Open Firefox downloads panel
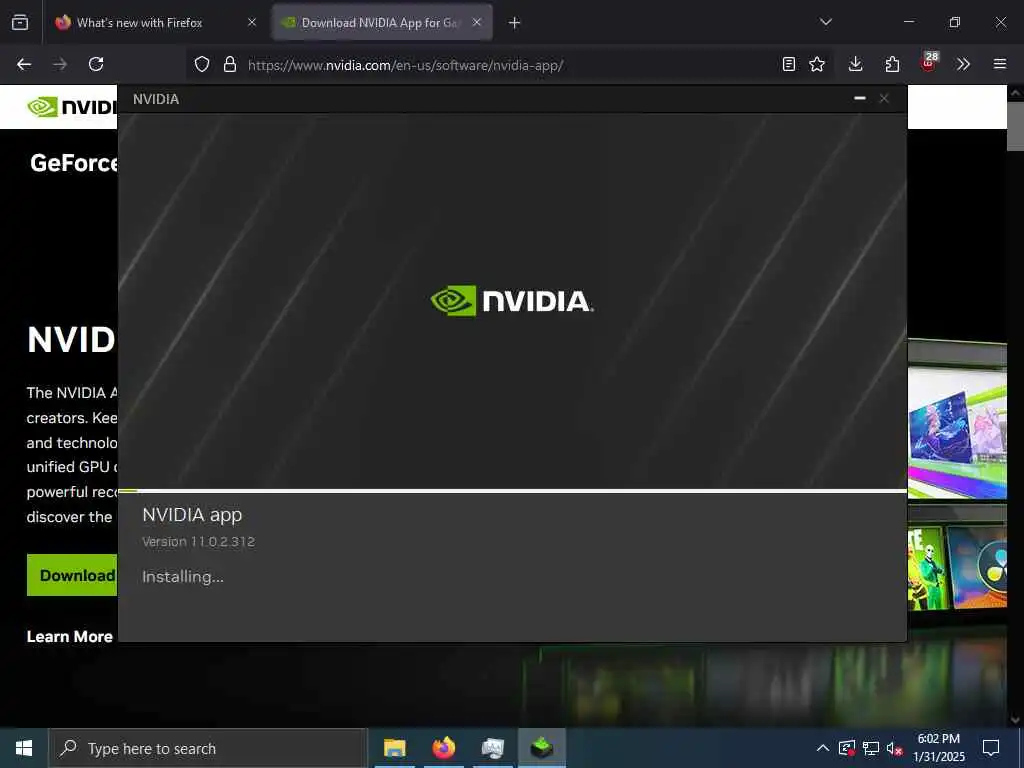Viewport: 1024px width, 768px height. point(856,64)
